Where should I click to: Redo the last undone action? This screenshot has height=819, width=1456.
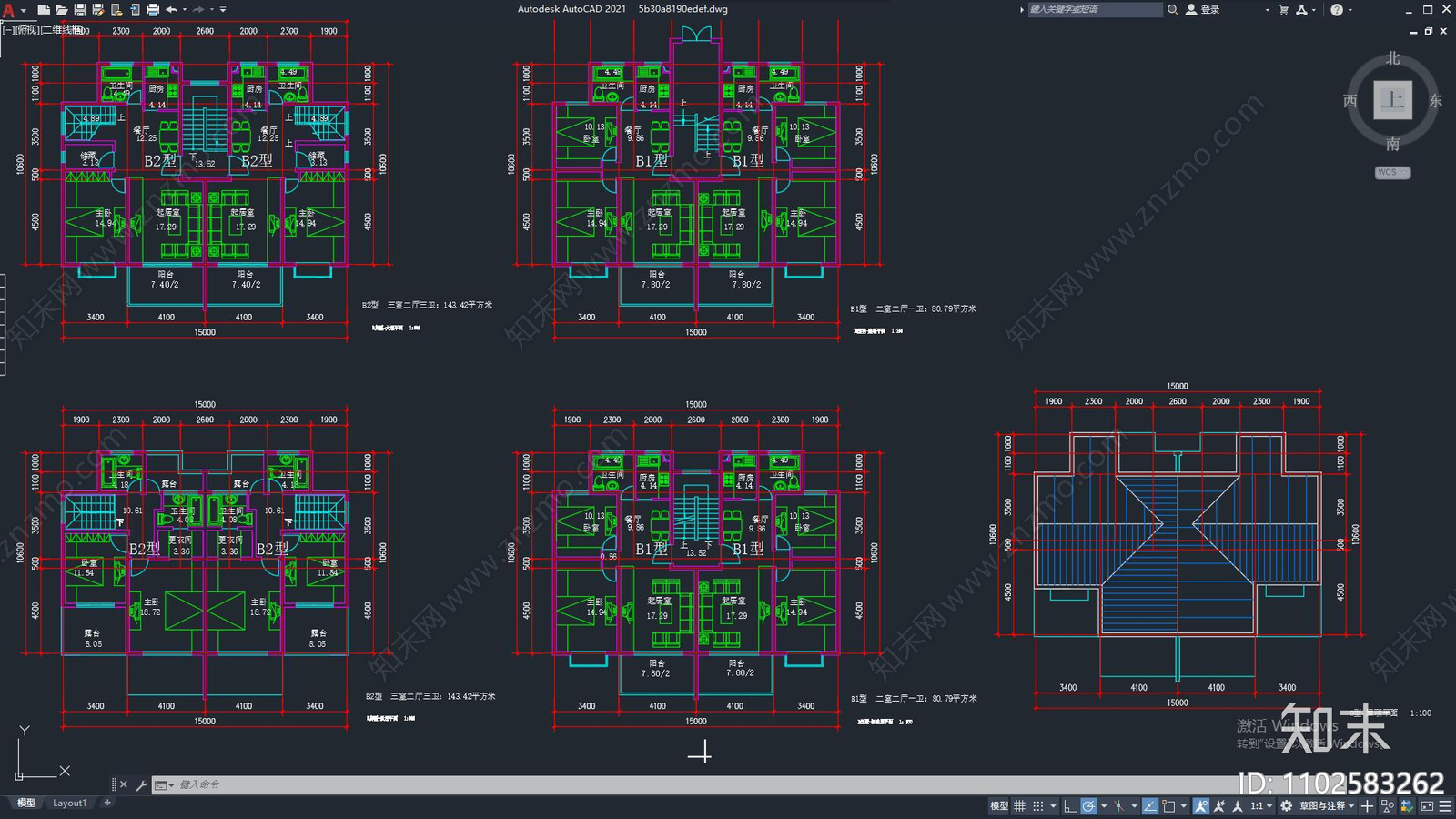198,9
